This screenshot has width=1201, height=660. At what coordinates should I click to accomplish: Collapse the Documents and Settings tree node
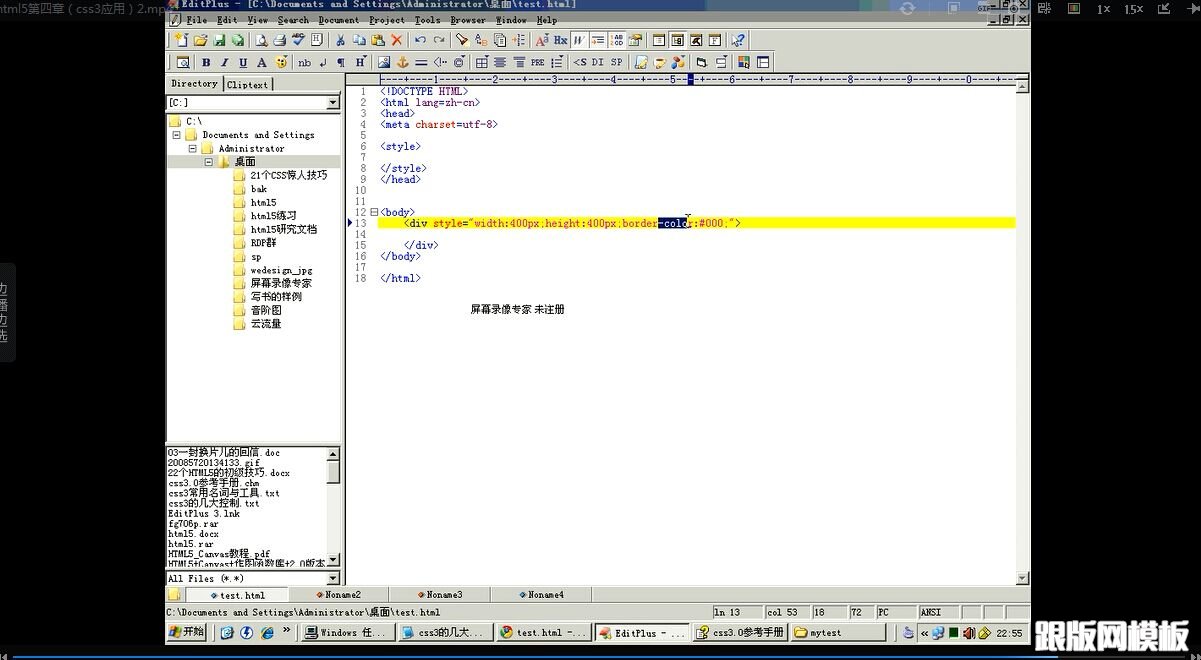(x=177, y=135)
